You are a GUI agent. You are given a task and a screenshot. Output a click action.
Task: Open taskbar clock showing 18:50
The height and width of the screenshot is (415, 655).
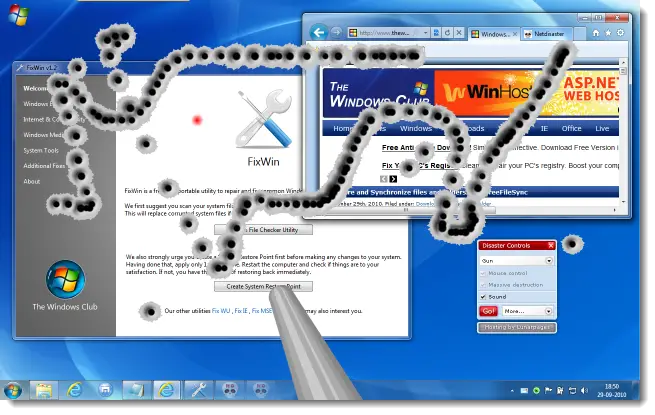tap(612, 390)
